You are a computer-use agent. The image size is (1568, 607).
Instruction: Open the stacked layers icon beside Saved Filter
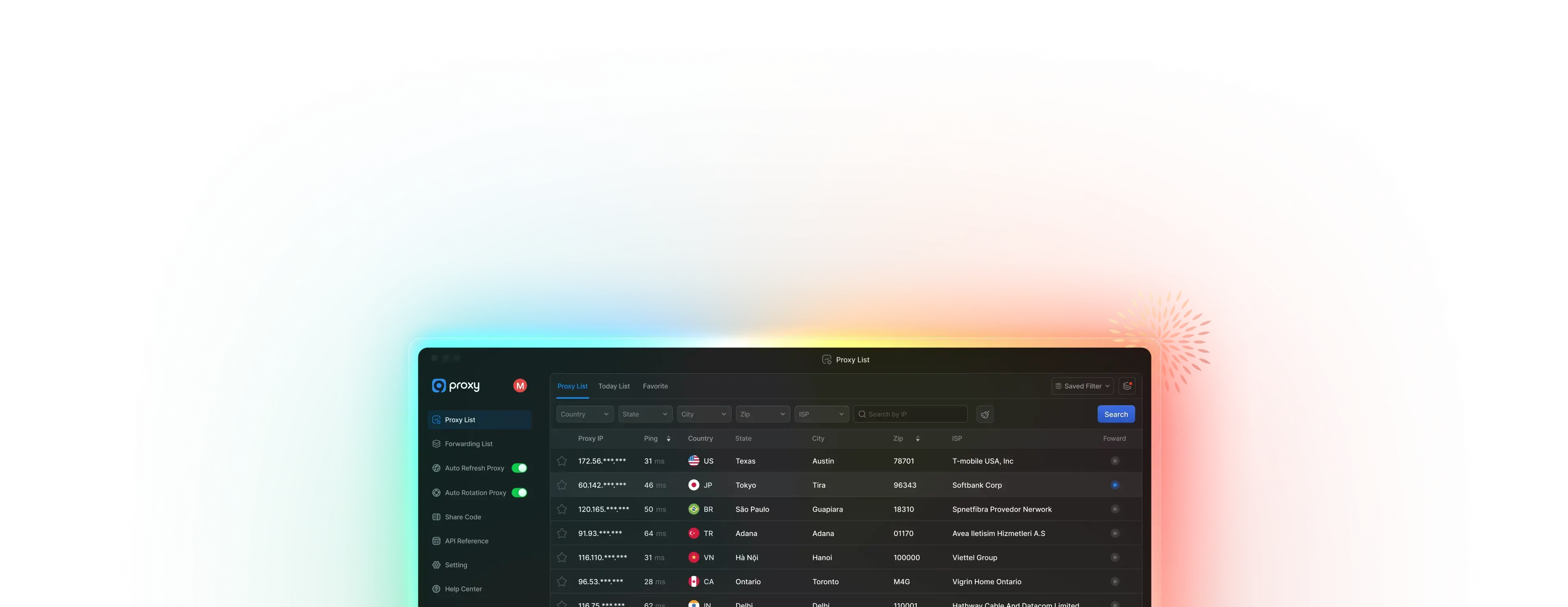point(1127,385)
